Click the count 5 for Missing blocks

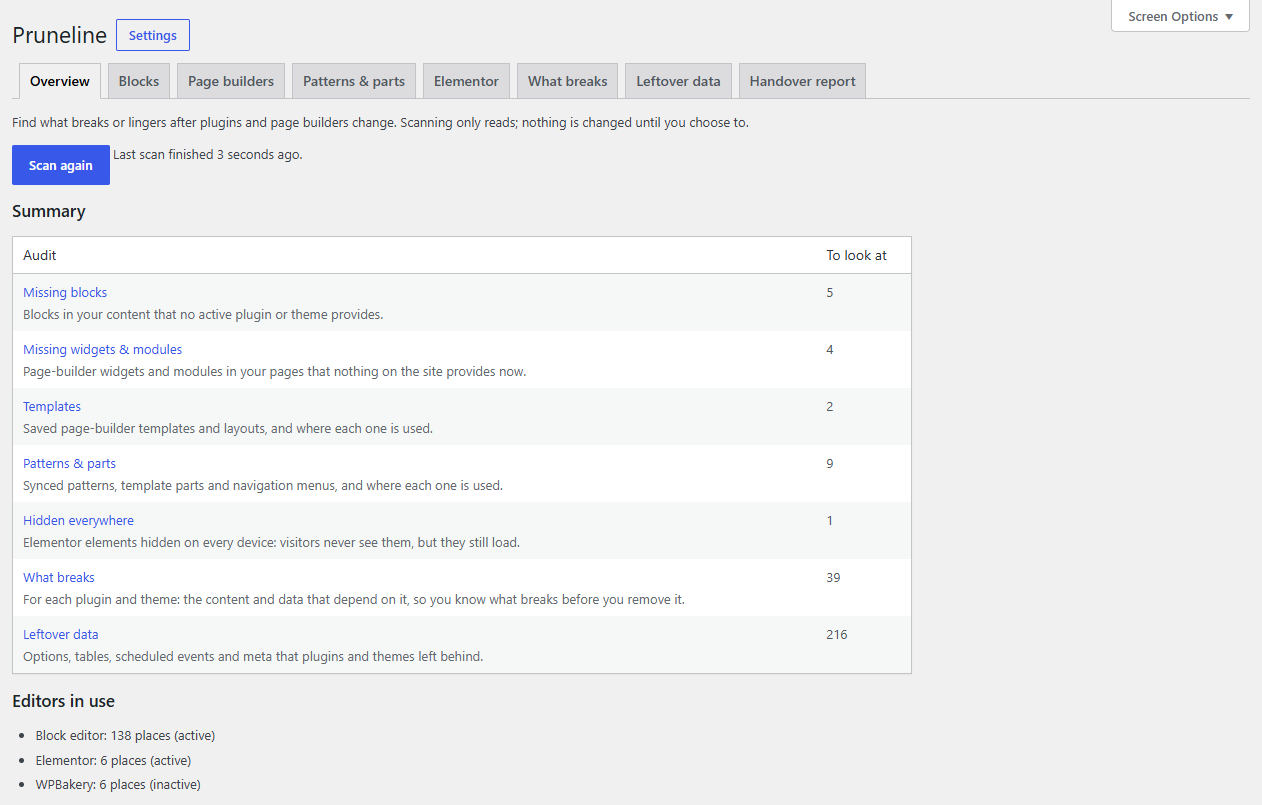(x=830, y=292)
